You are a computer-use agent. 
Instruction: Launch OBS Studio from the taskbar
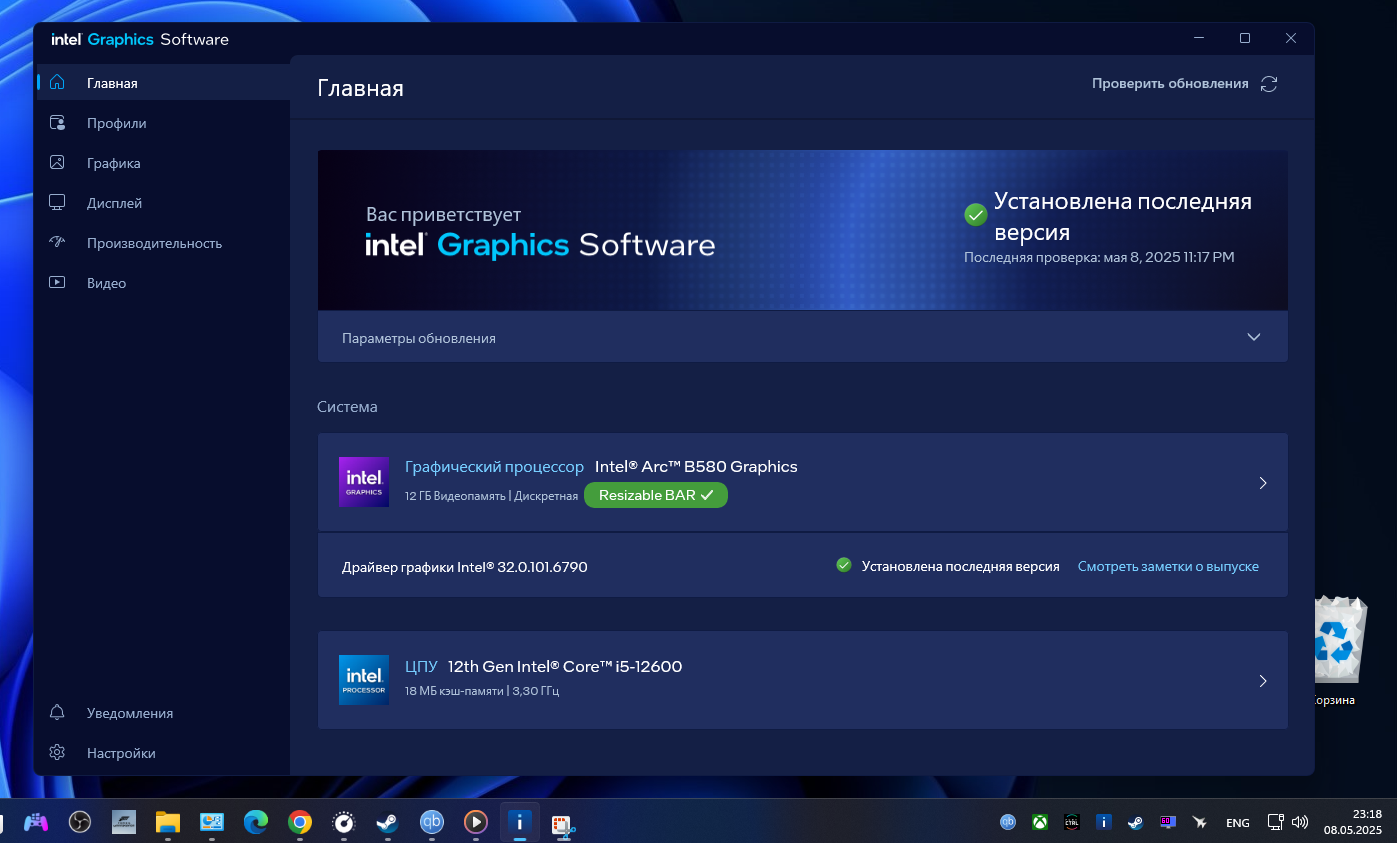point(80,822)
